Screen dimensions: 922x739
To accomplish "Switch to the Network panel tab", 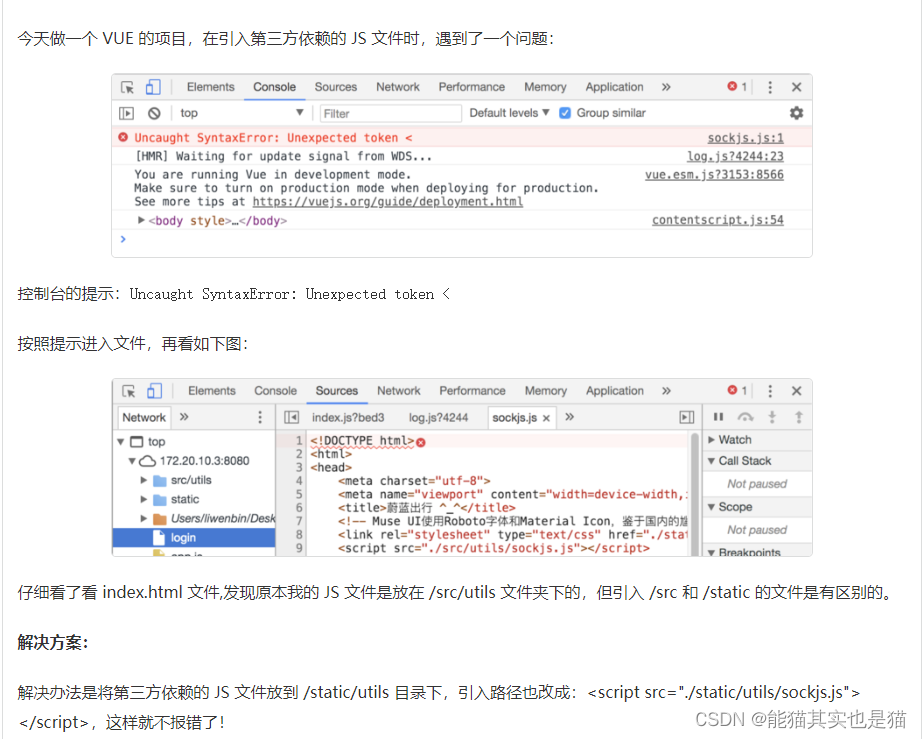I will (397, 87).
